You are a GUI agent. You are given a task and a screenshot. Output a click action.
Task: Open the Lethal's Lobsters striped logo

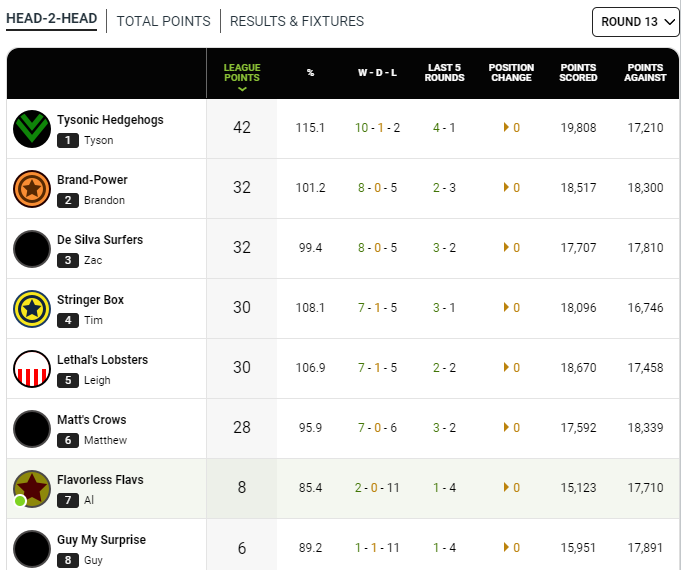(32, 369)
